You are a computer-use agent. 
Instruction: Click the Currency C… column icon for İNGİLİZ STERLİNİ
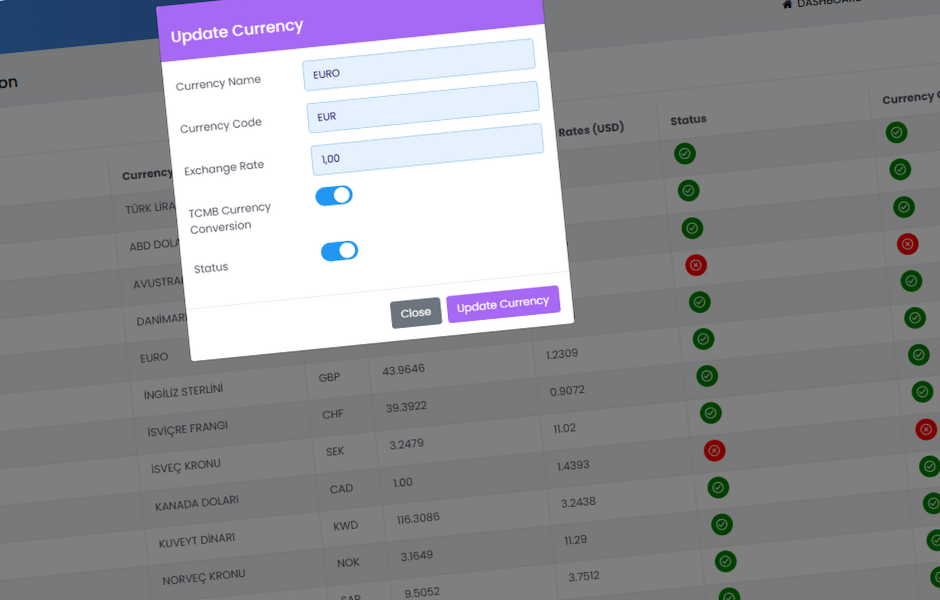(x=915, y=318)
